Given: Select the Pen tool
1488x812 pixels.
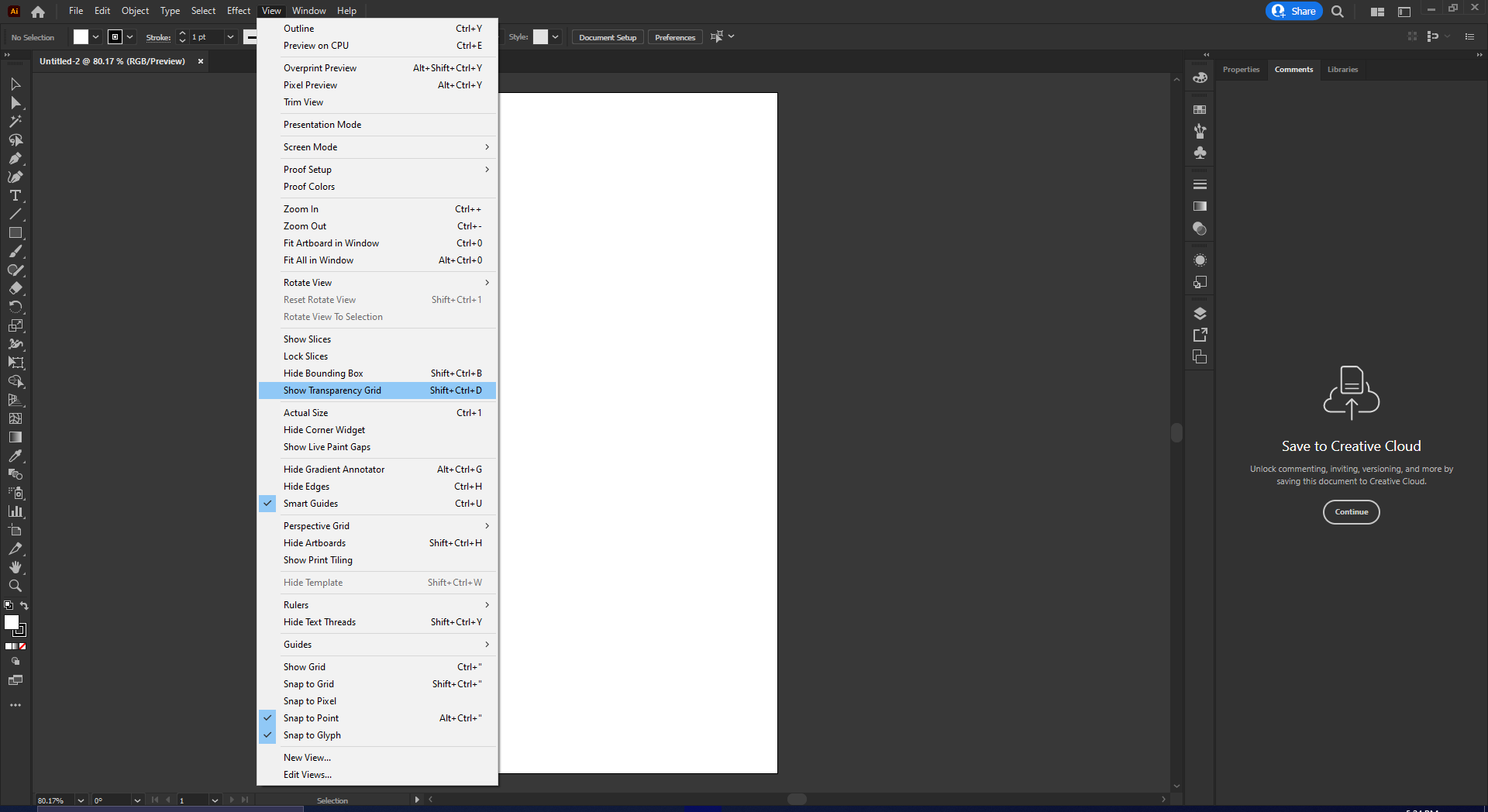Looking at the screenshot, I should [15, 159].
